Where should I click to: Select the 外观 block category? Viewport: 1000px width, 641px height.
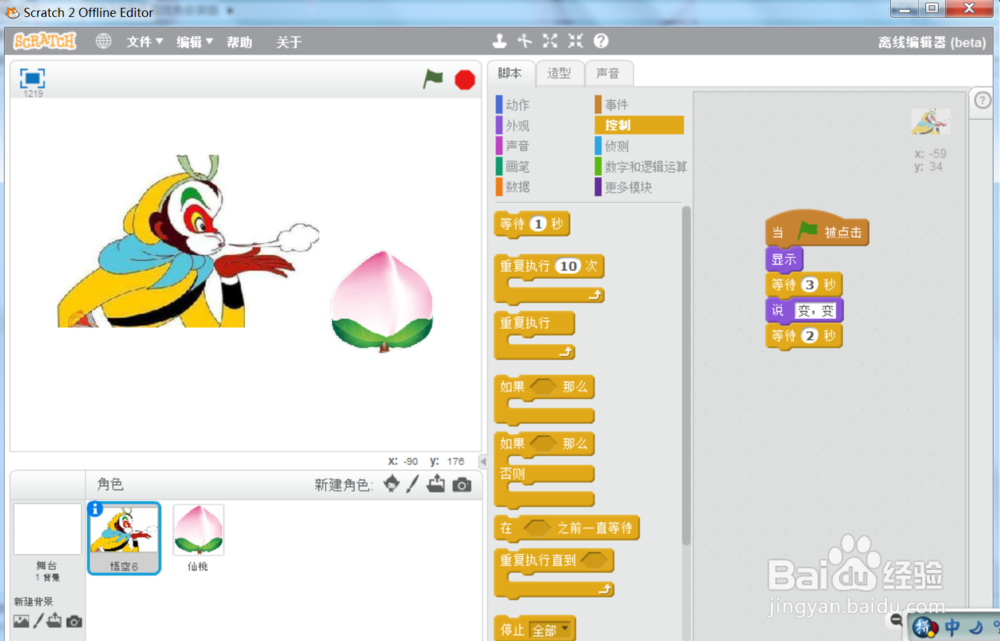[x=513, y=126]
